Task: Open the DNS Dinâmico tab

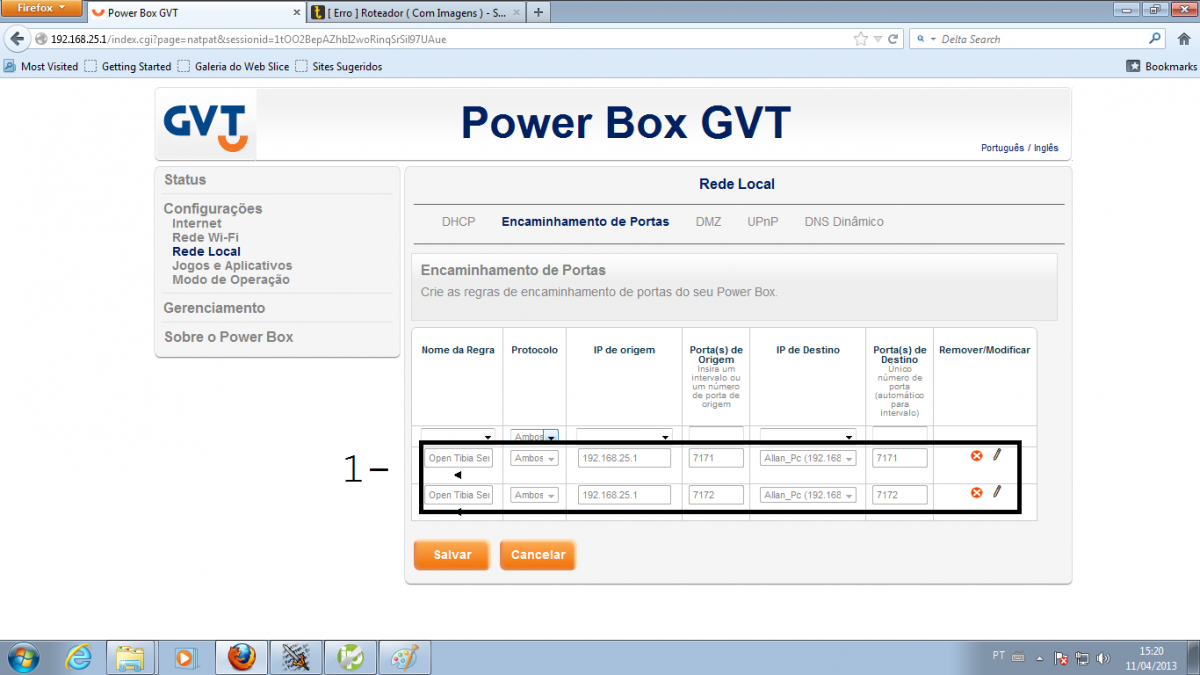Action: 844,222
